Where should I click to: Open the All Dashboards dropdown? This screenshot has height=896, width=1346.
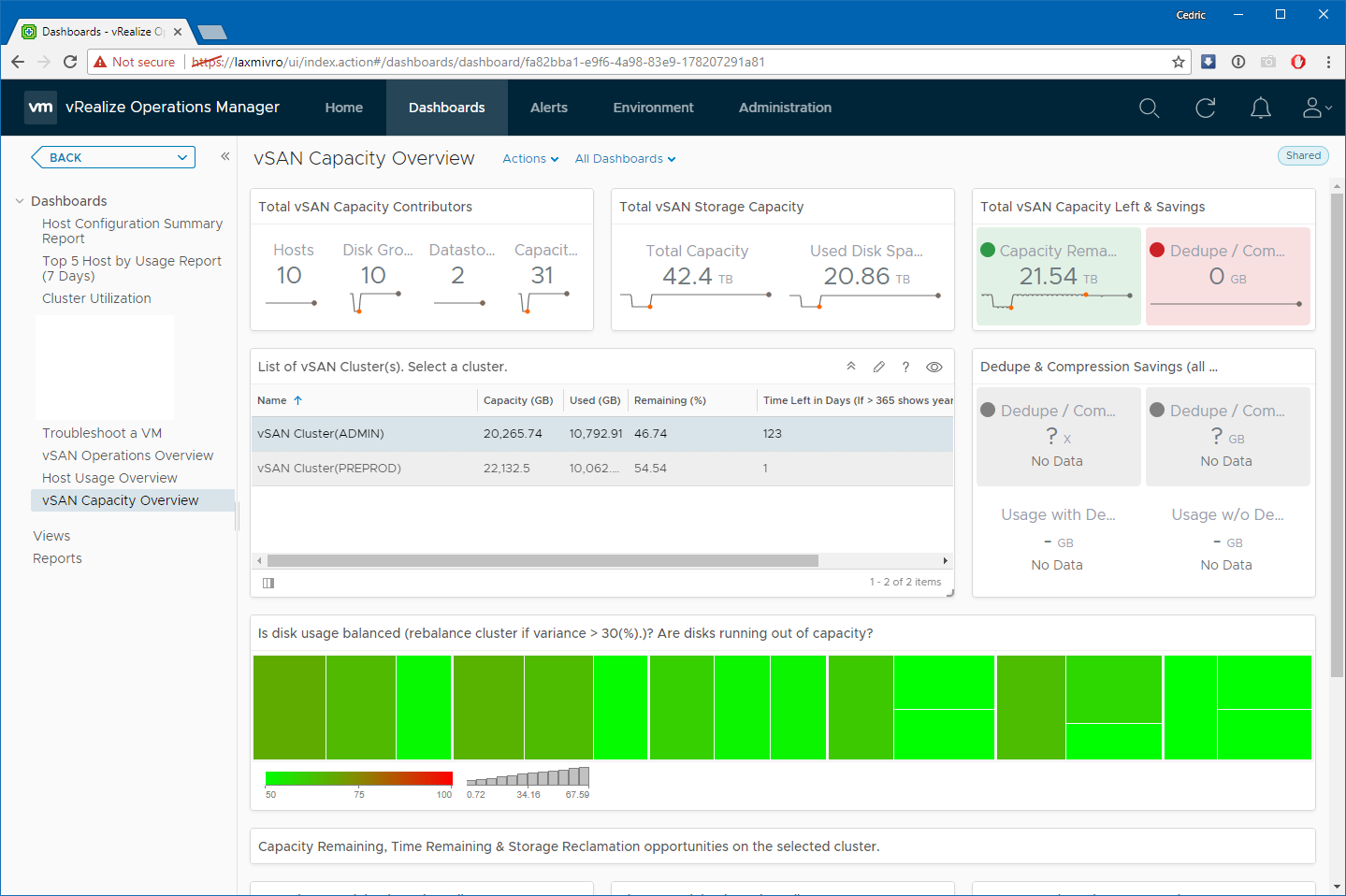(624, 159)
